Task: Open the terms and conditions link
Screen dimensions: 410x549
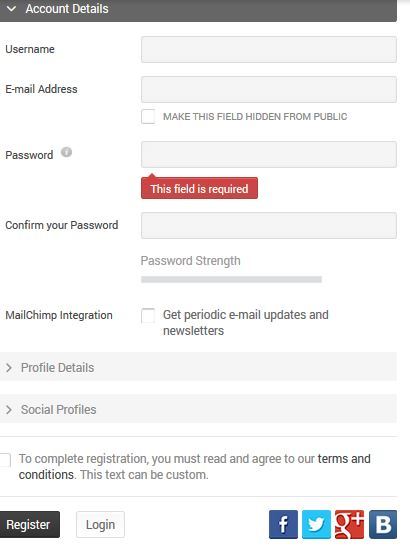Action: tap(194, 466)
